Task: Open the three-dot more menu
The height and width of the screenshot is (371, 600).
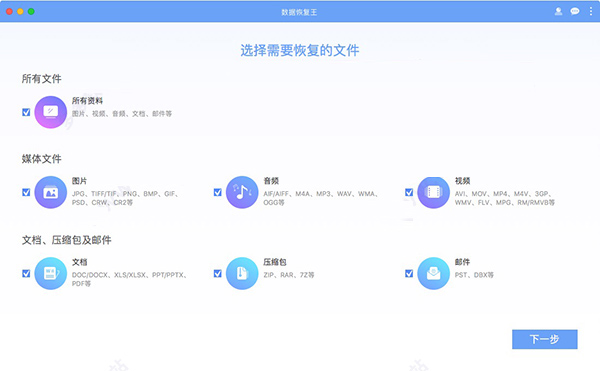Action: point(591,11)
